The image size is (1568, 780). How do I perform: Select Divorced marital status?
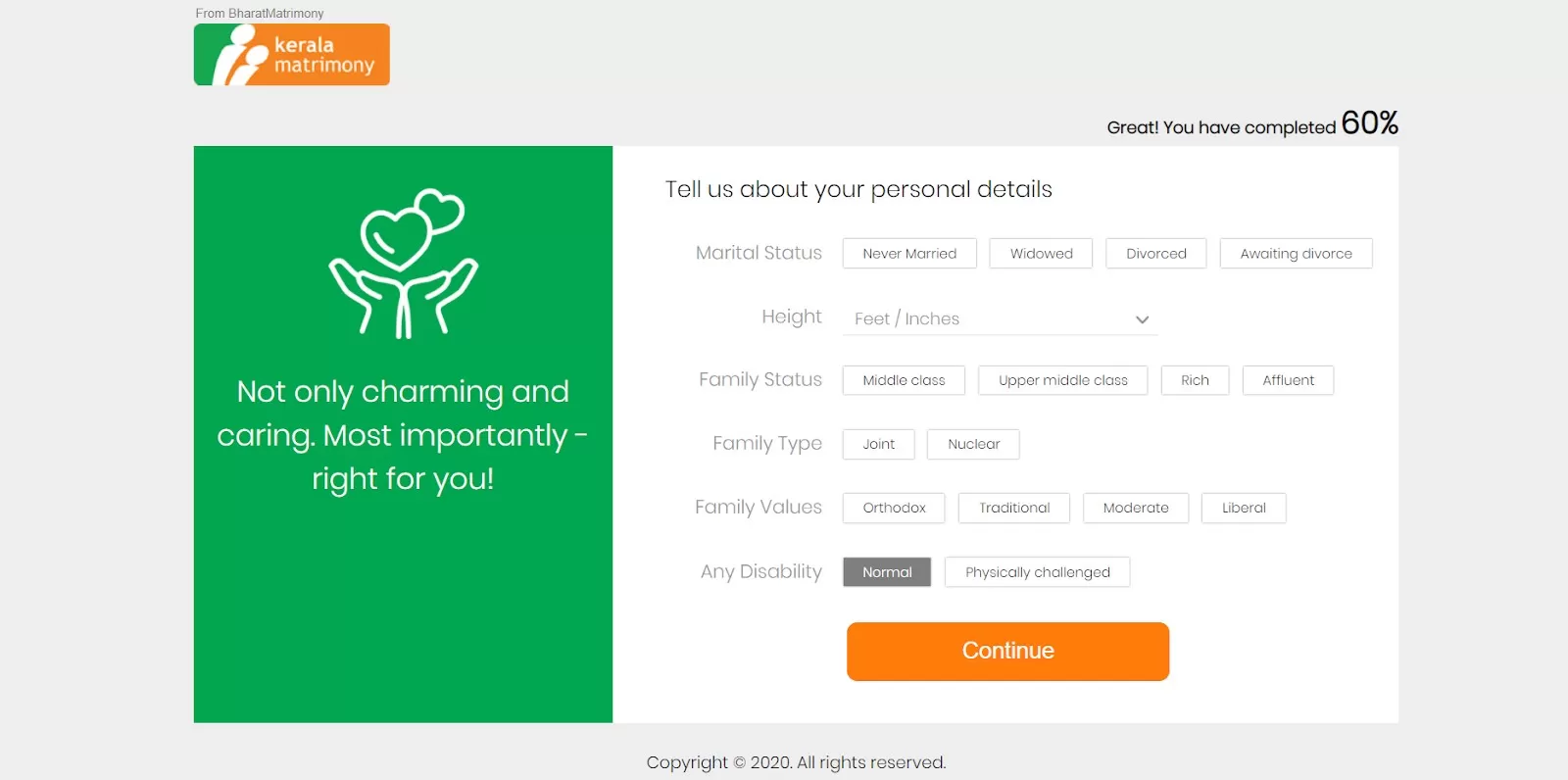click(x=1155, y=254)
